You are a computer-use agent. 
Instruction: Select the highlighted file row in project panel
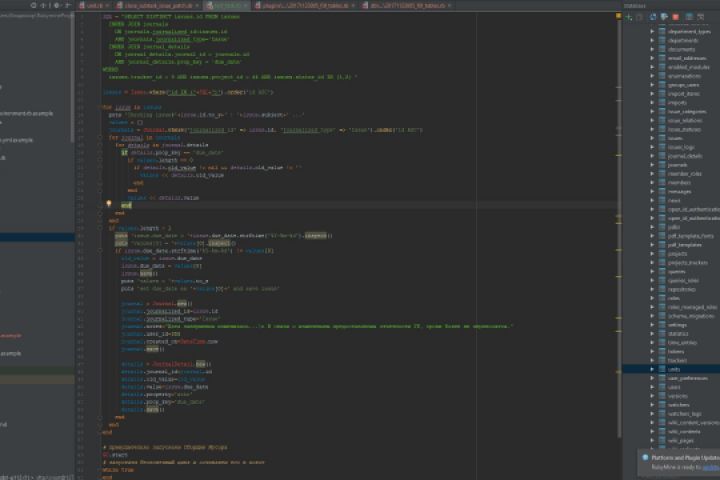click(37, 237)
